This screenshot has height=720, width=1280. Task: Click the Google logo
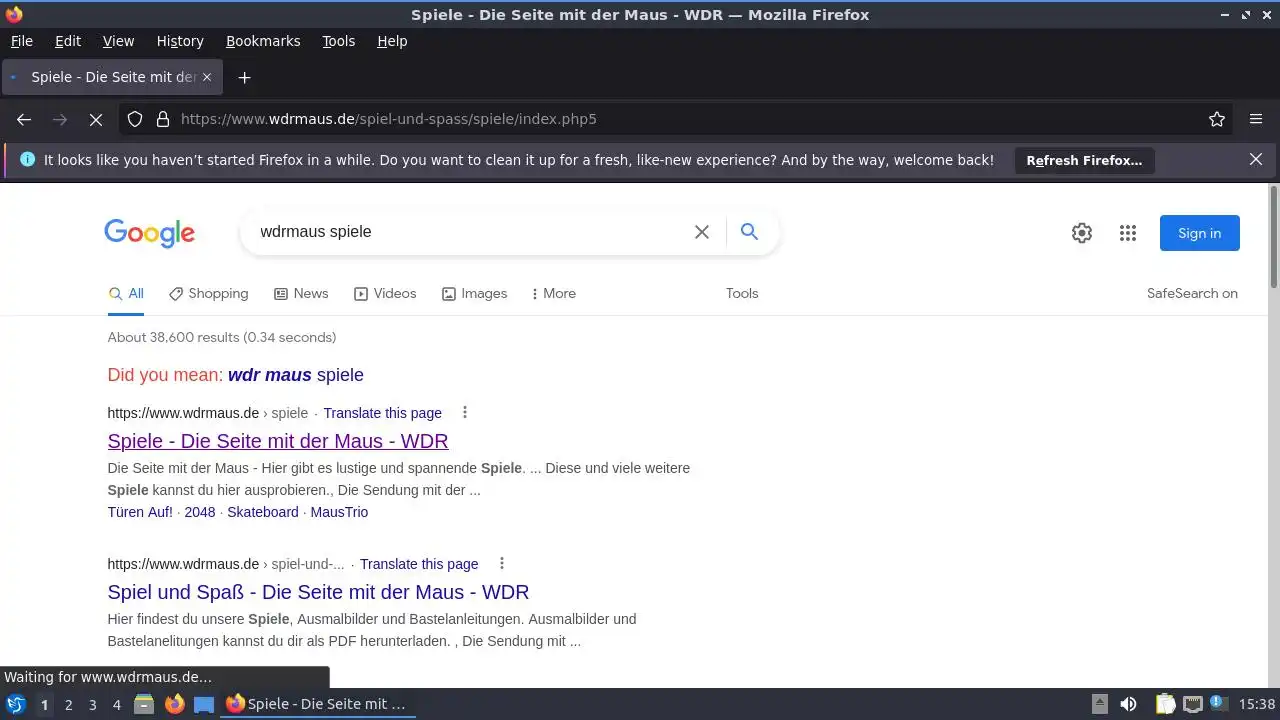tap(149, 233)
